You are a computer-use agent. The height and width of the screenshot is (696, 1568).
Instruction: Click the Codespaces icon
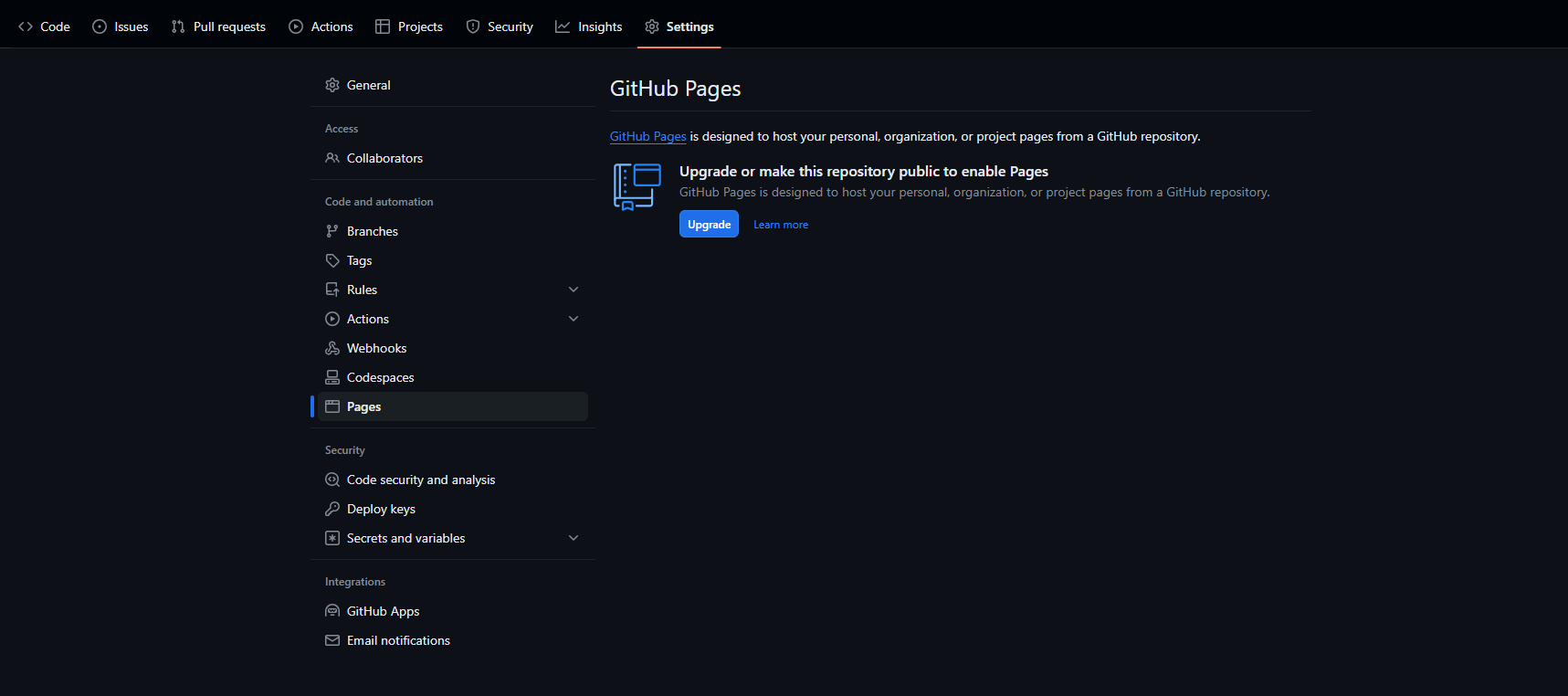332,377
